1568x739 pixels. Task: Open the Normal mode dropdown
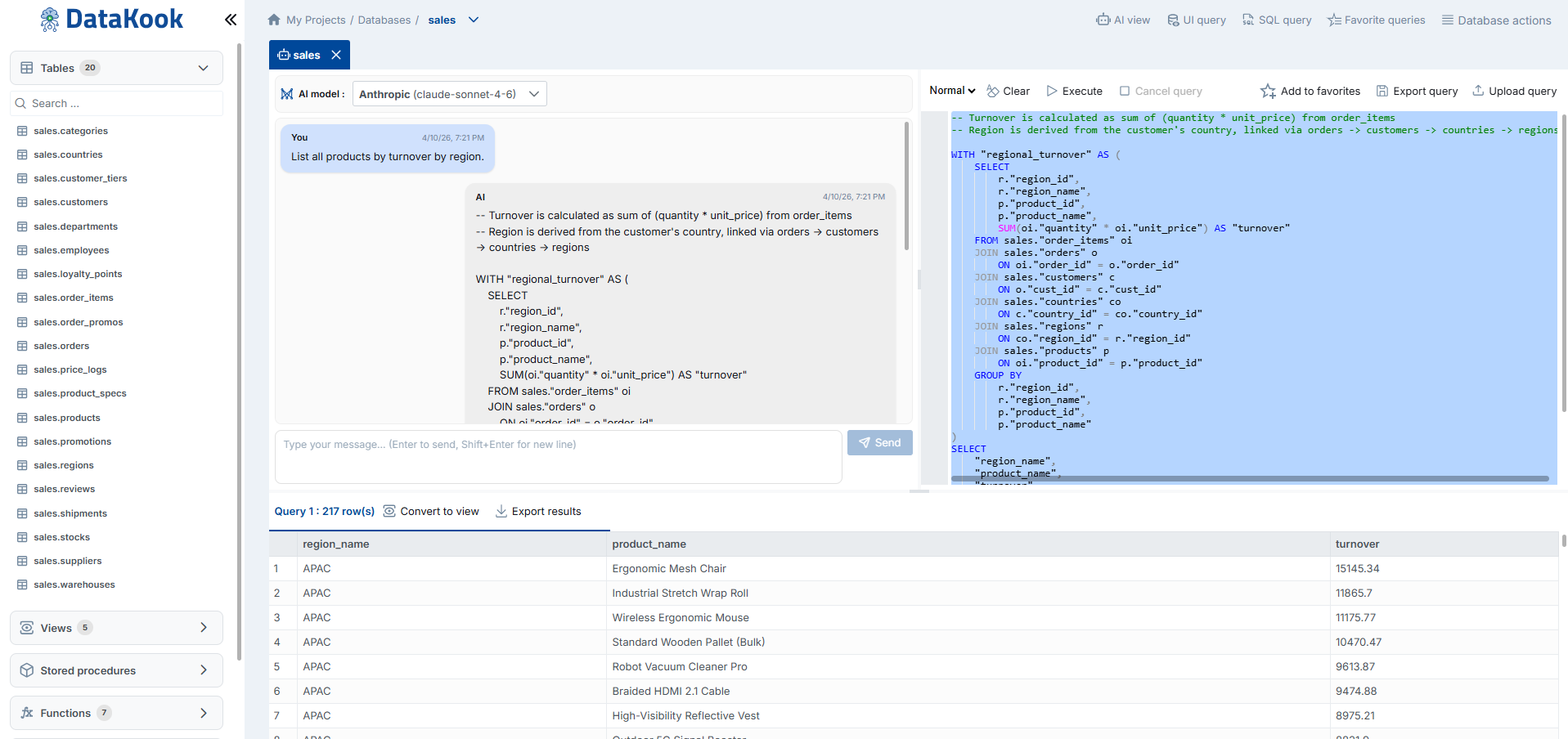coord(951,91)
